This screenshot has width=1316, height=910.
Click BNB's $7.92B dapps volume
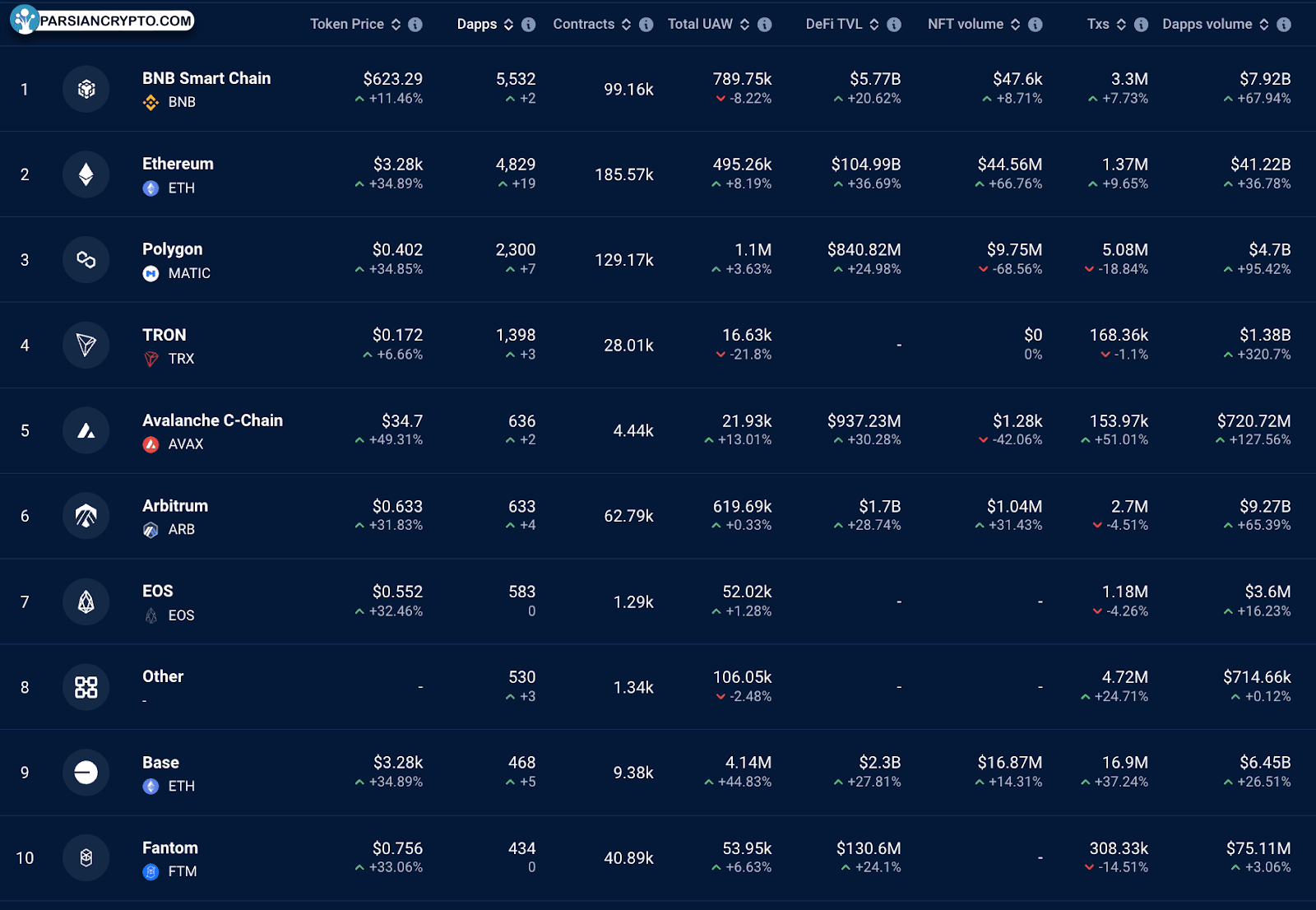1265,79
